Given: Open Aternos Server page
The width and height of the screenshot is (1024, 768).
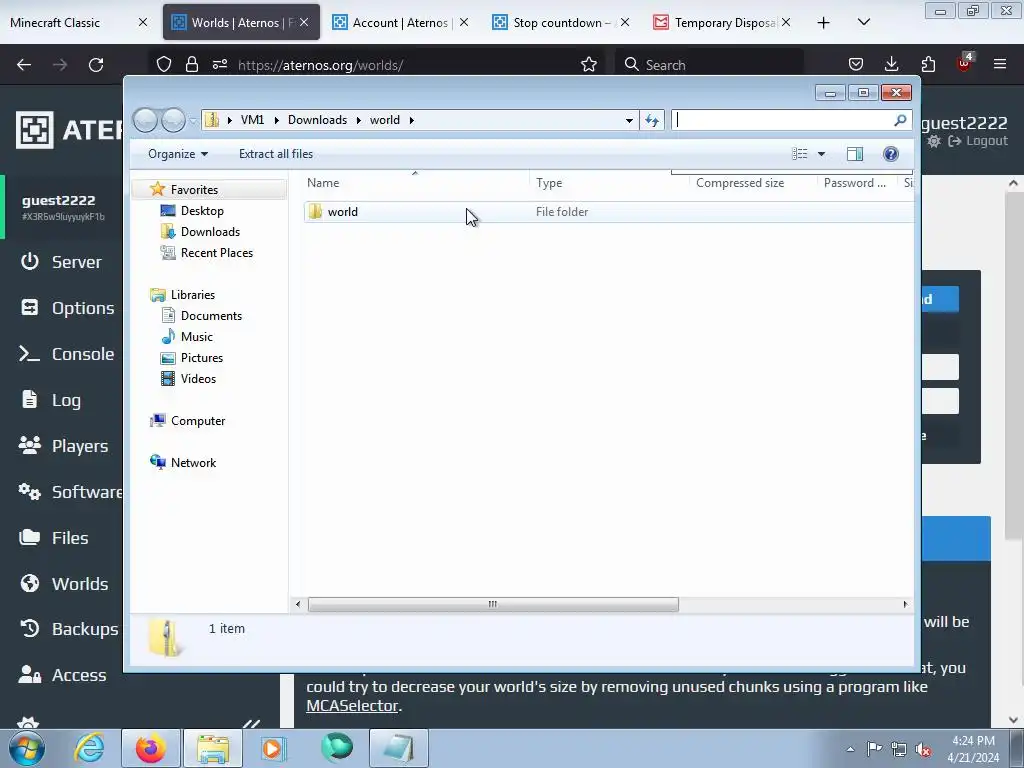Looking at the screenshot, I should [61, 262].
